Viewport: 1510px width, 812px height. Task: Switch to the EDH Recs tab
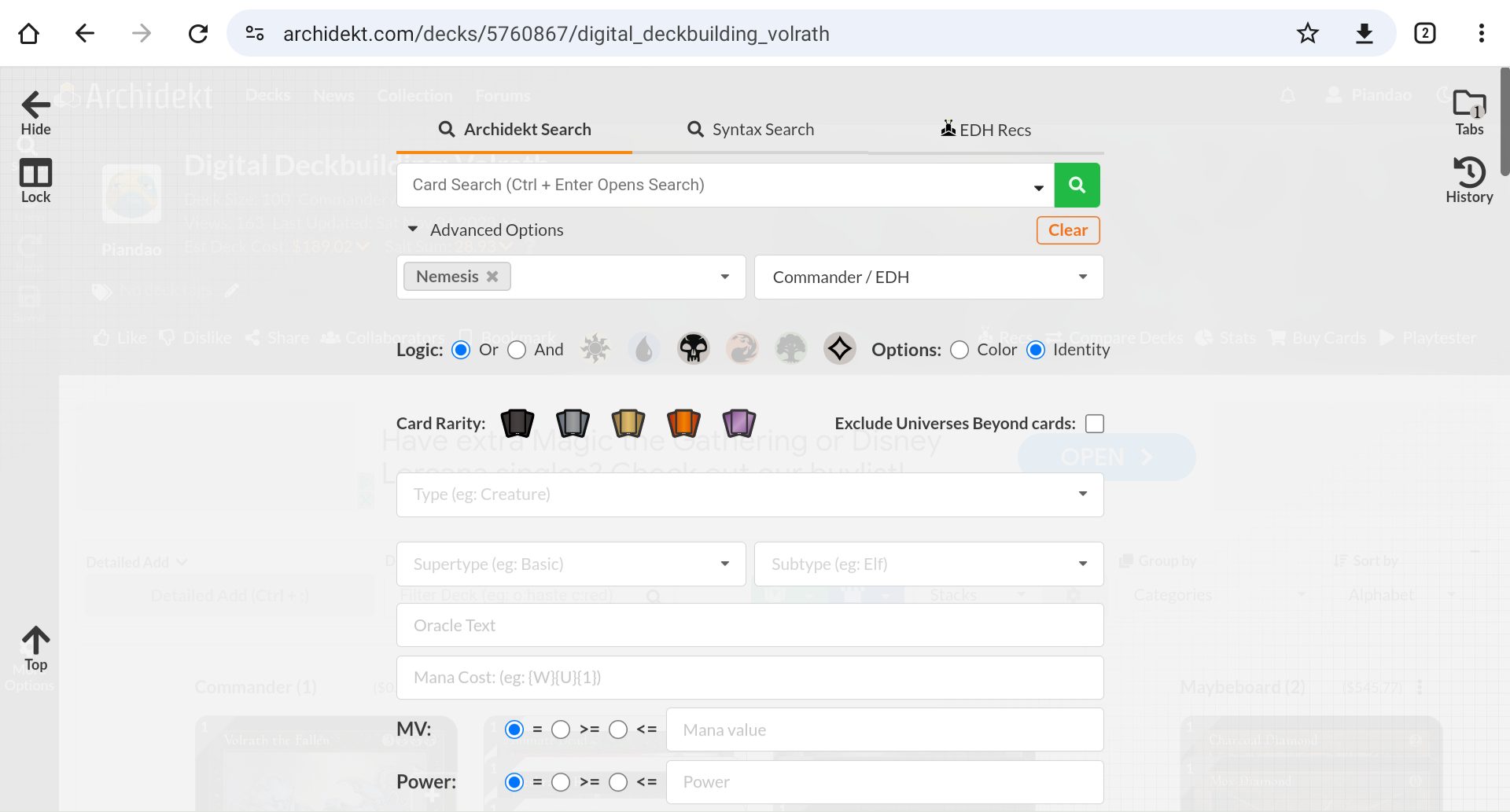[985, 129]
